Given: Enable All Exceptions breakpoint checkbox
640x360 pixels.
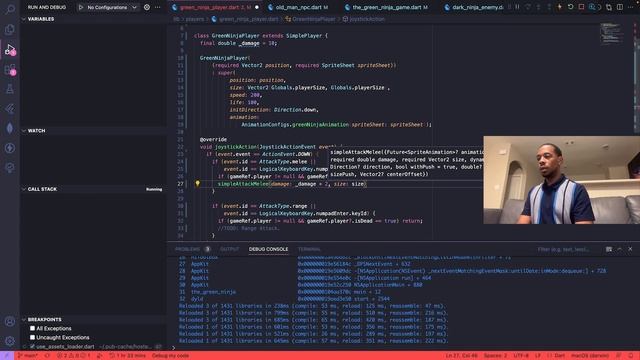Looking at the screenshot, I should pos(32,328).
